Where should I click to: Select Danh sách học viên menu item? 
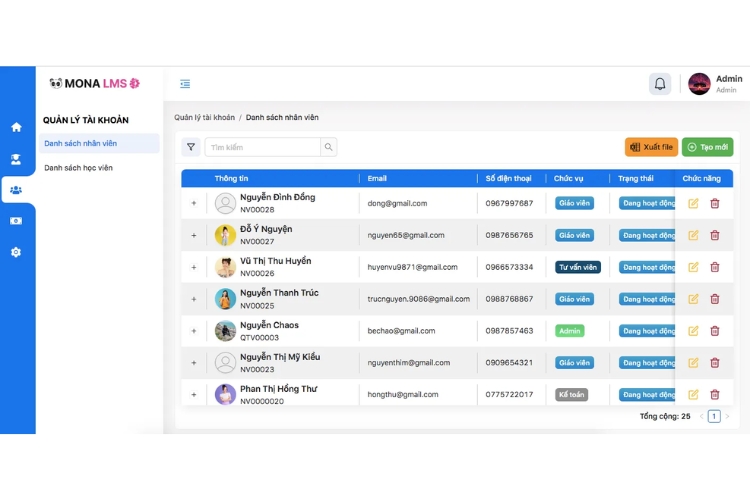pyautogui.click(x=78, y=168)
